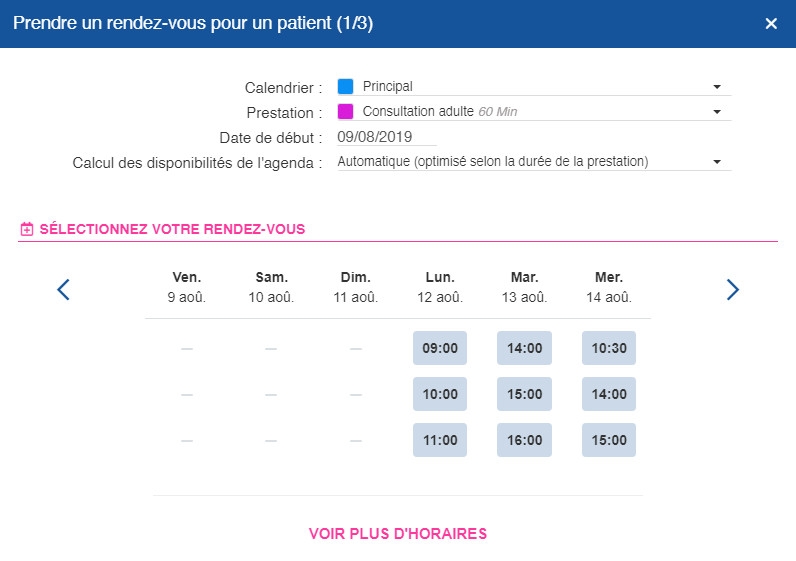This screenshot has width=796, height=561.
Task: Click the Date de début field
Action: (386, 137)
